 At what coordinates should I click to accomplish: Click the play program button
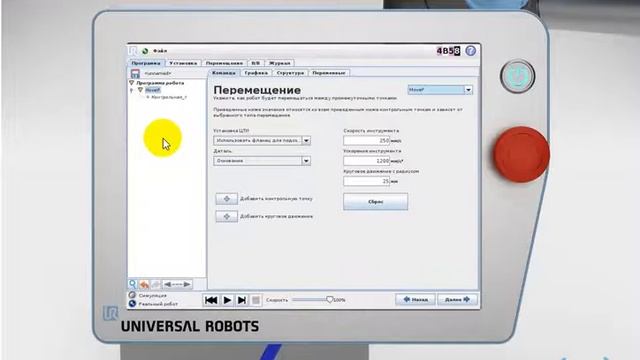click(227, 300)
